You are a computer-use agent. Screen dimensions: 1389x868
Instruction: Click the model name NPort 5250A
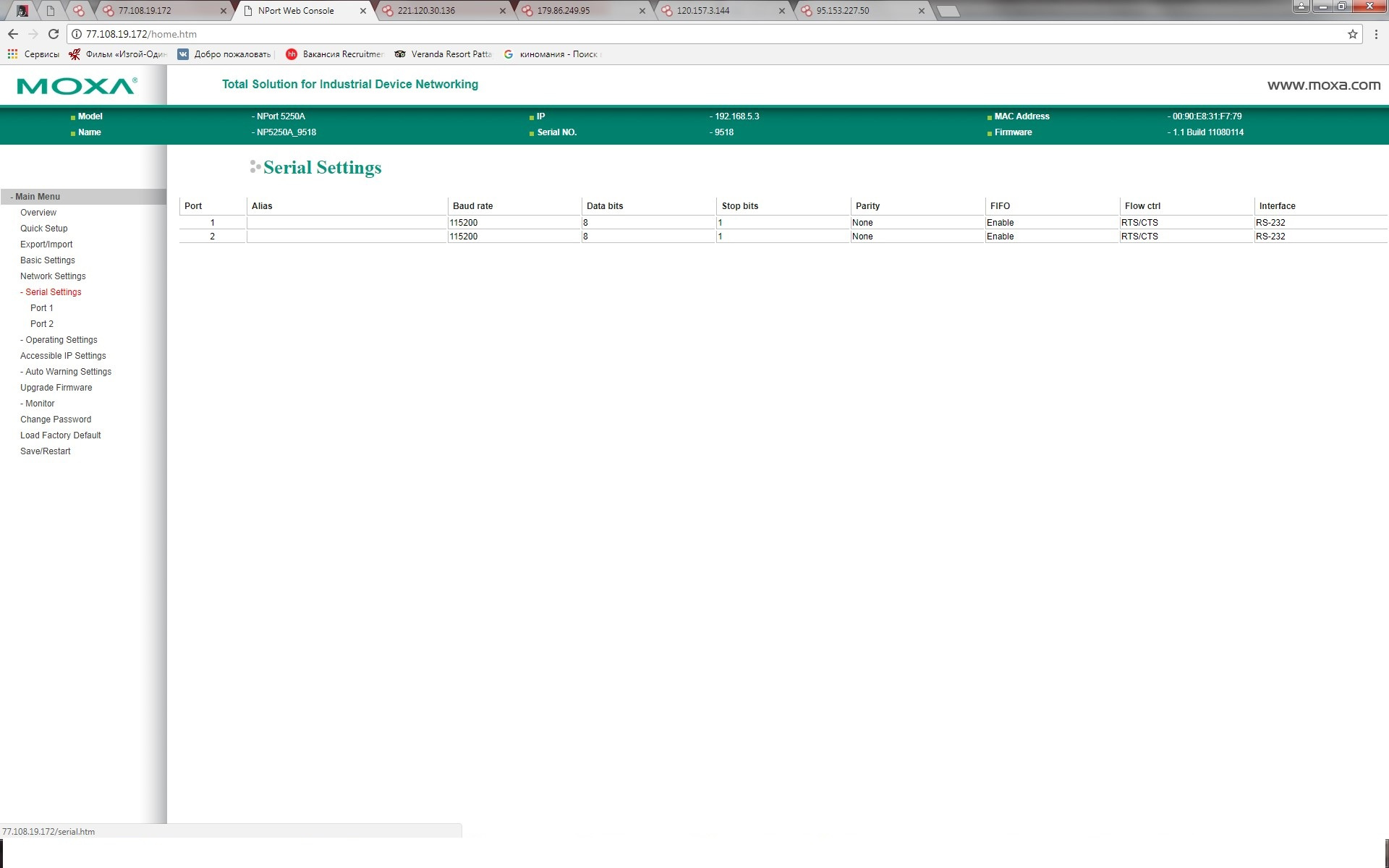(x=281, y=116)
